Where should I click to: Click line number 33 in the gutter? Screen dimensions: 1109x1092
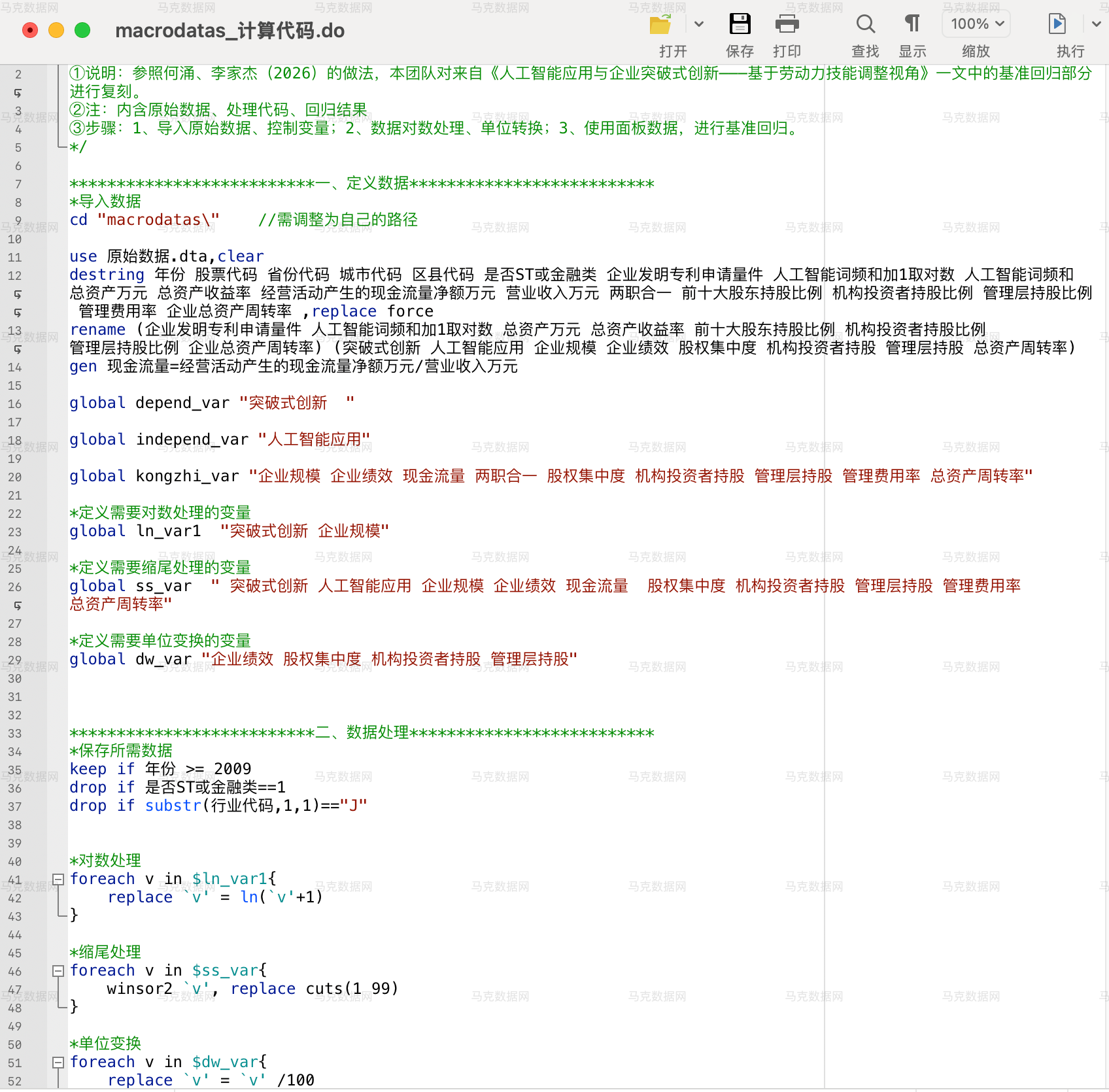click(x=14, y=734)
